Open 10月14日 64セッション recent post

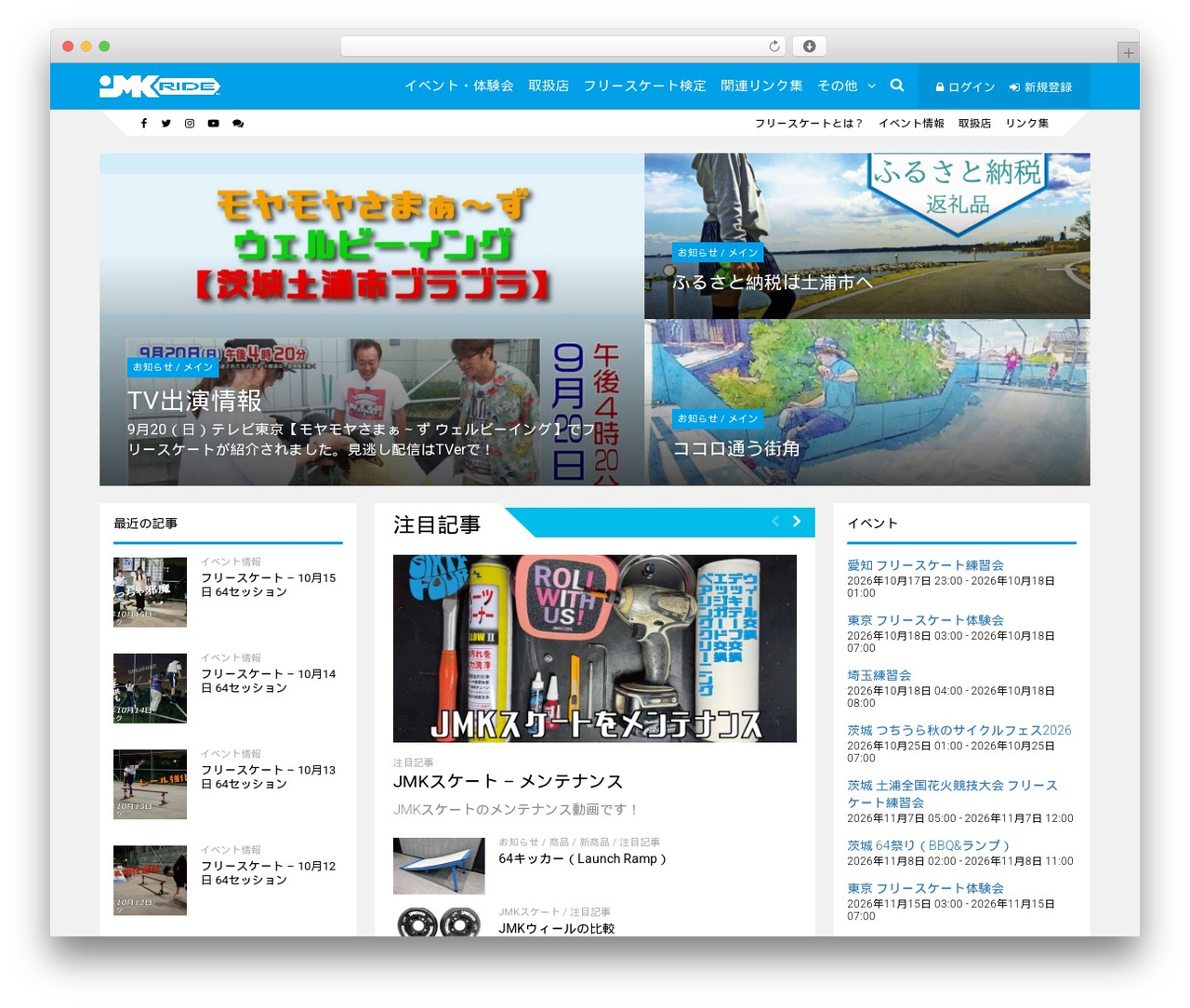(269, 681)
